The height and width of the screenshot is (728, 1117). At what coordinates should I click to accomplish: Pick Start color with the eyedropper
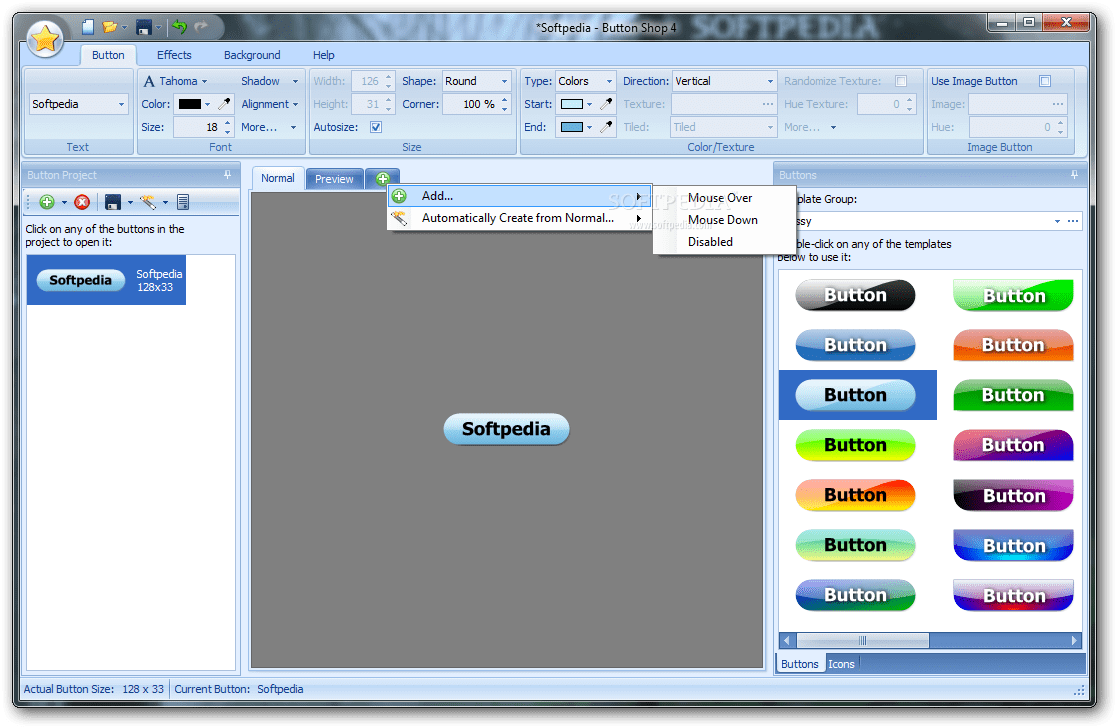tap(606, 104)
